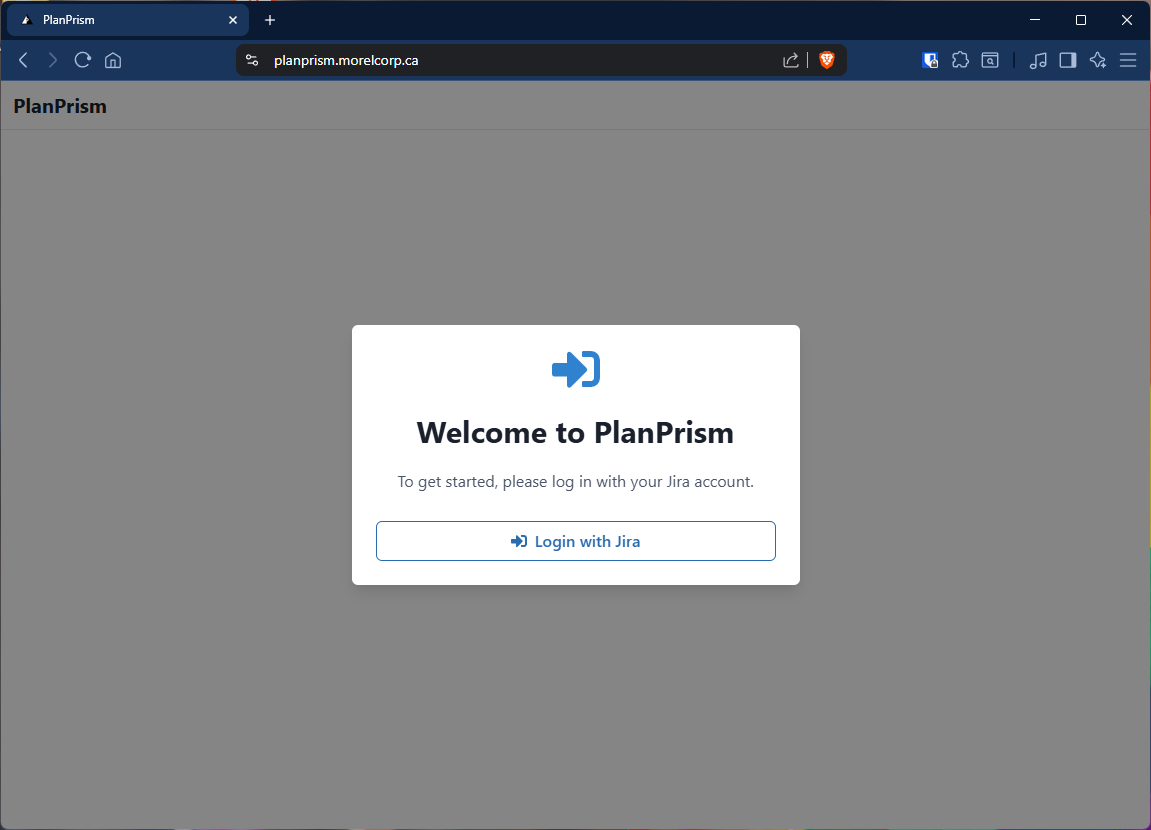
Task: Close the PlanPrism tab
Action: click(233, 20)
